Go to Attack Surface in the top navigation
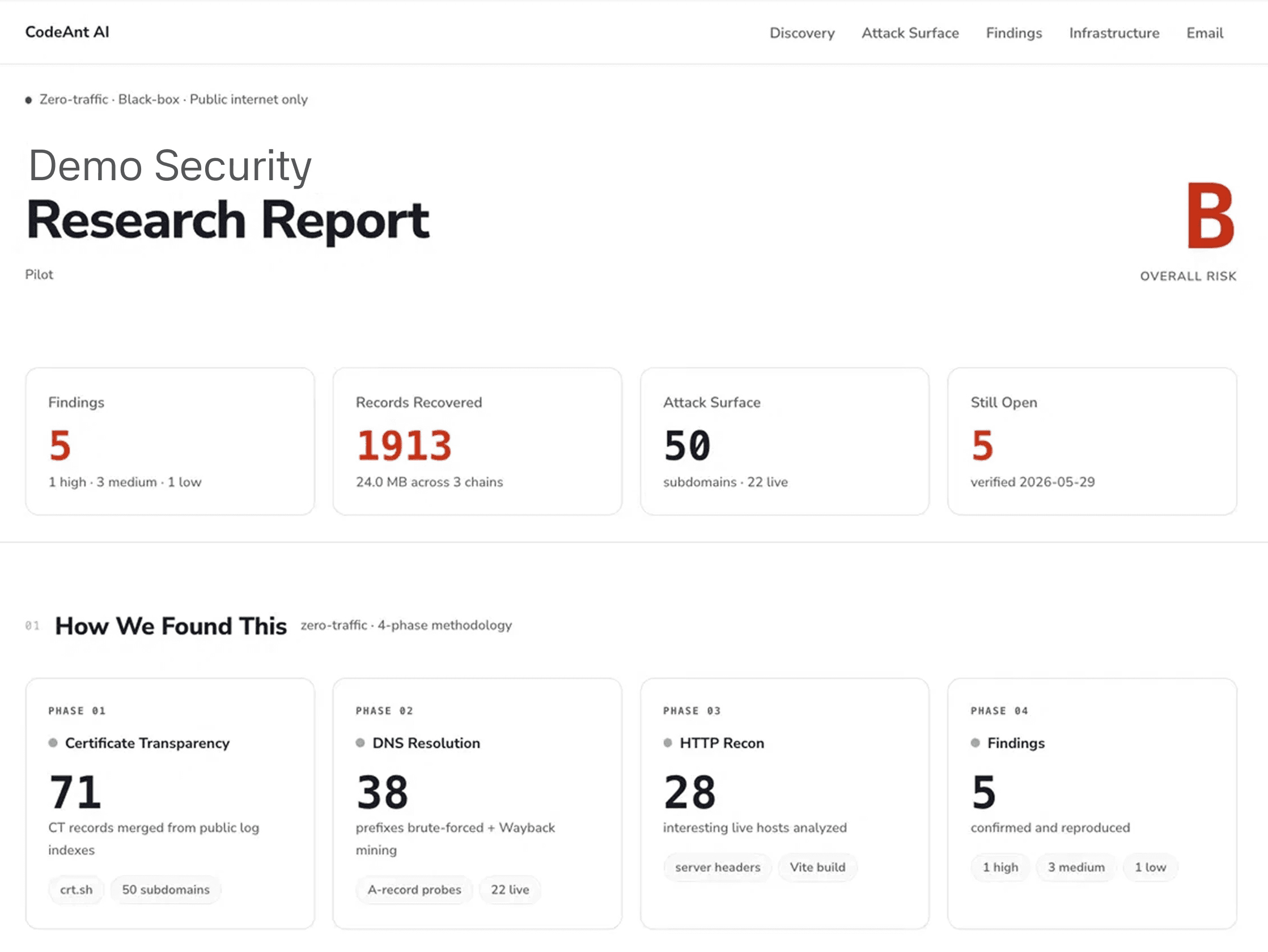 click(910, 33)
